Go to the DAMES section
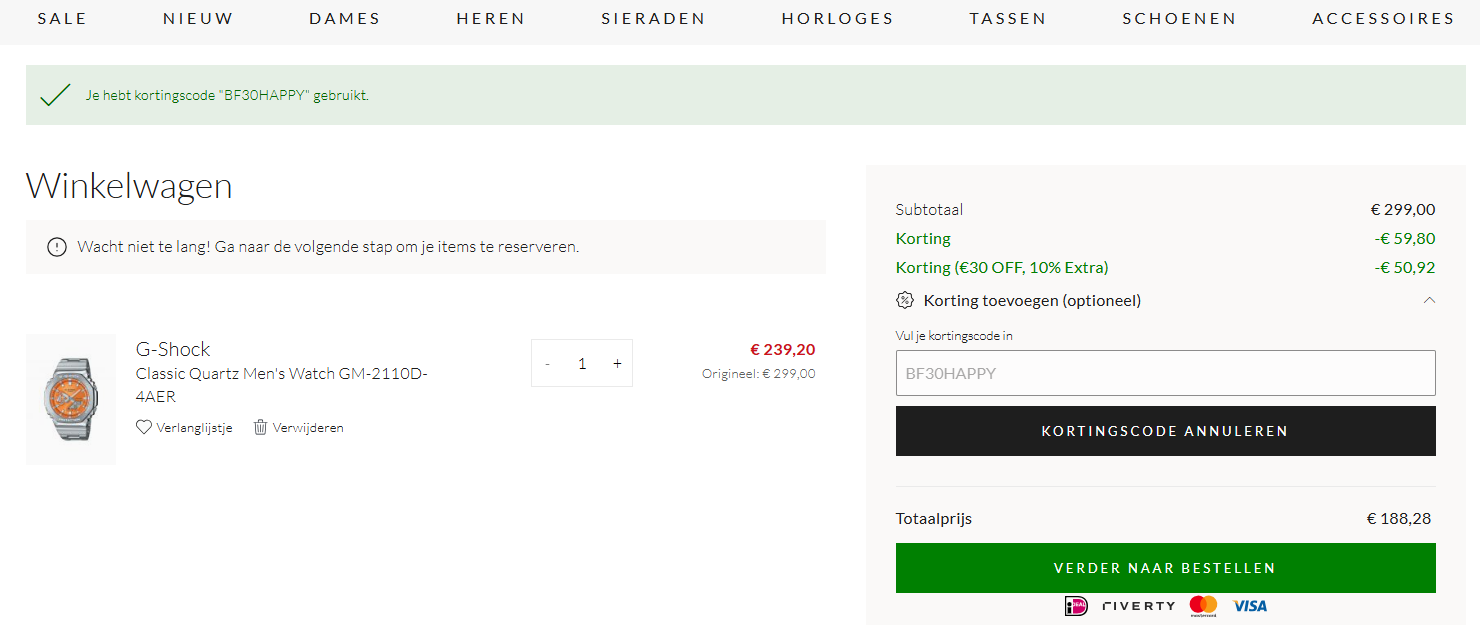This screenshot has width=1480, height=625. [345, 19]
